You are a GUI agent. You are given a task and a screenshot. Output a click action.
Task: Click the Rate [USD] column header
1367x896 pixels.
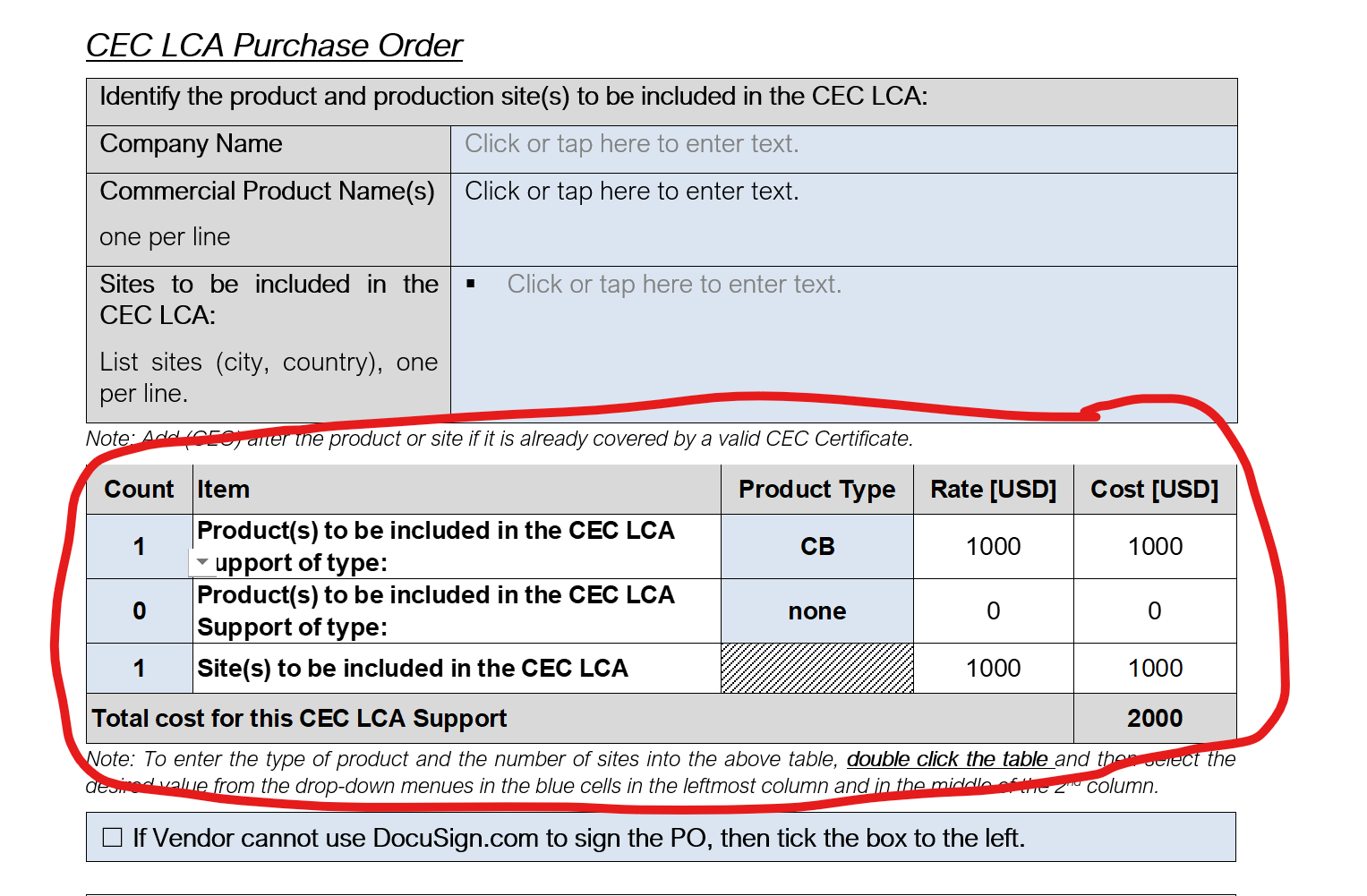tap(993, 490)
